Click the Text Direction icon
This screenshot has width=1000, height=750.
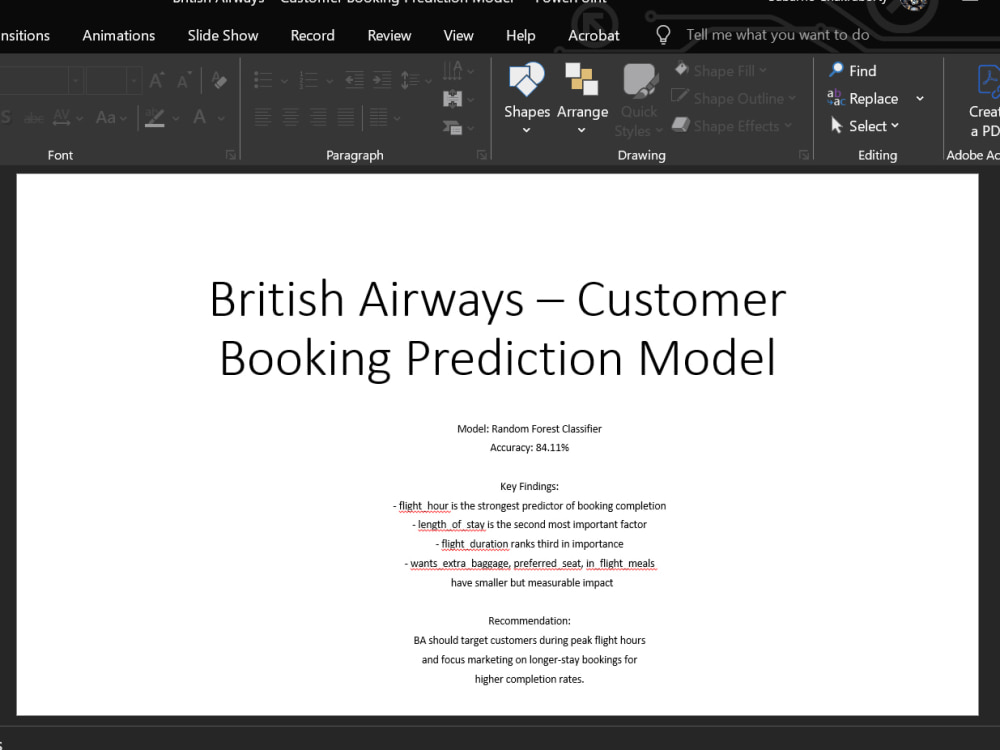click(x=452, y=70)
